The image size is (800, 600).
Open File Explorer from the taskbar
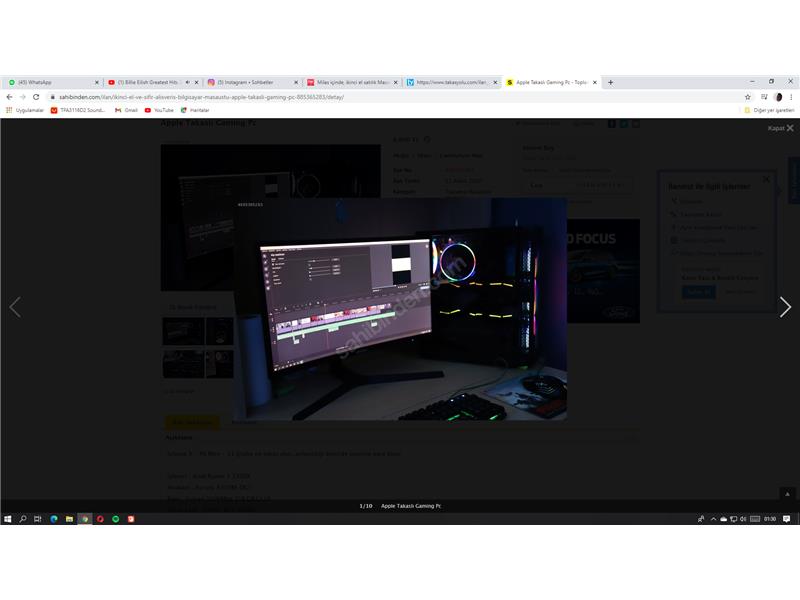(69, 519)
